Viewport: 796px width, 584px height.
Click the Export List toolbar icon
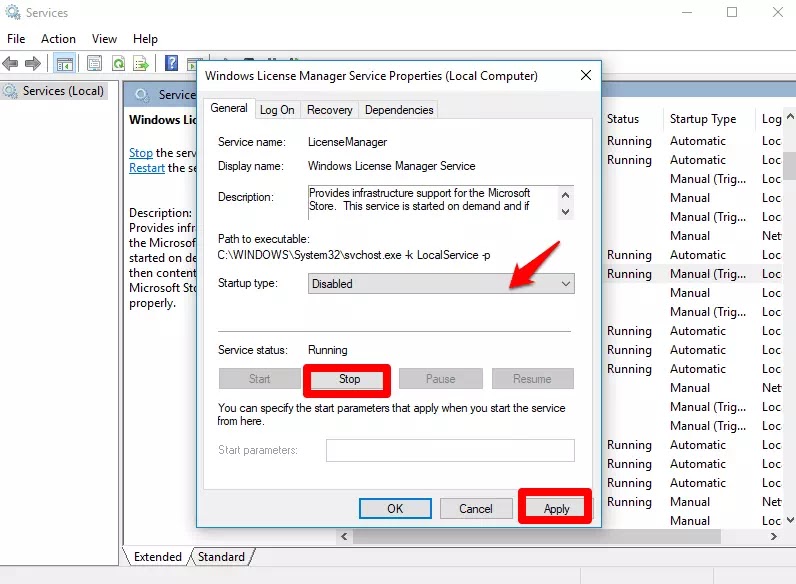coord(141,63)
